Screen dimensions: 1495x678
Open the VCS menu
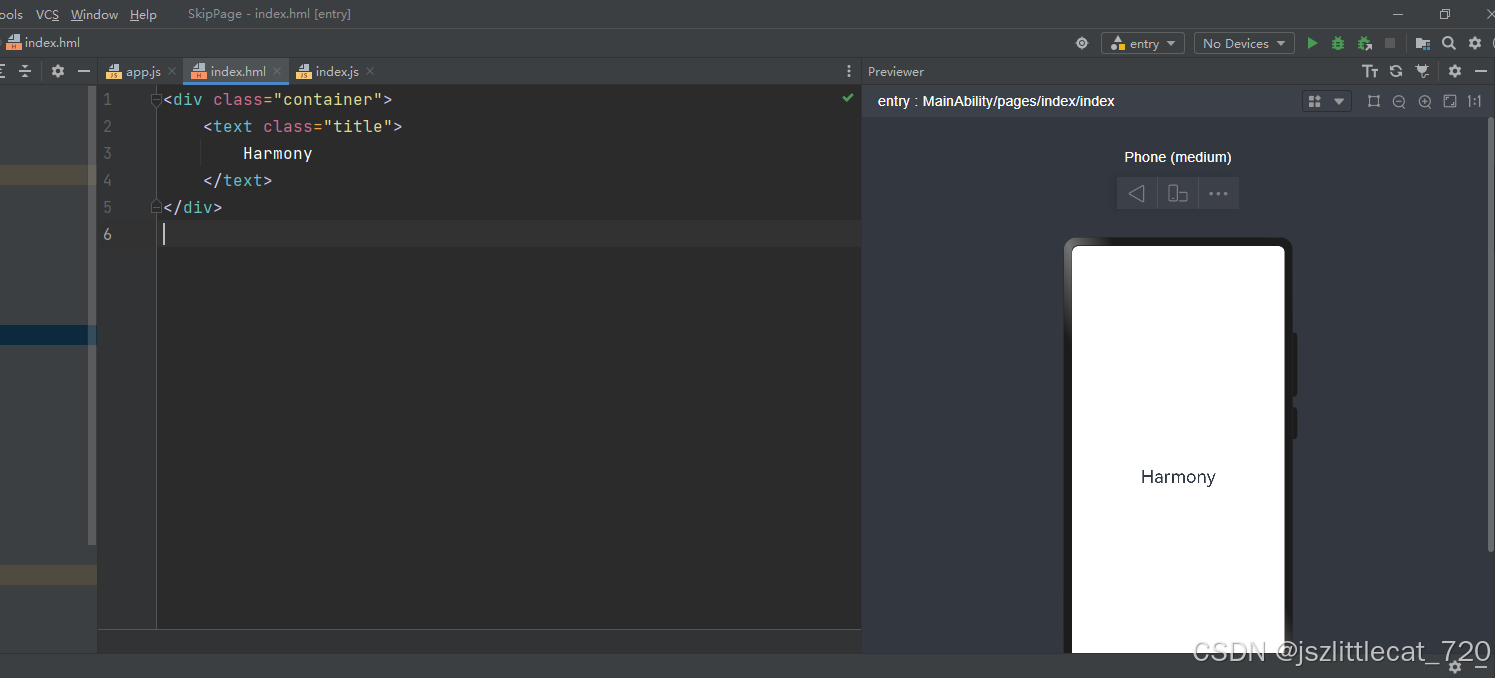(x=47, y=14)
